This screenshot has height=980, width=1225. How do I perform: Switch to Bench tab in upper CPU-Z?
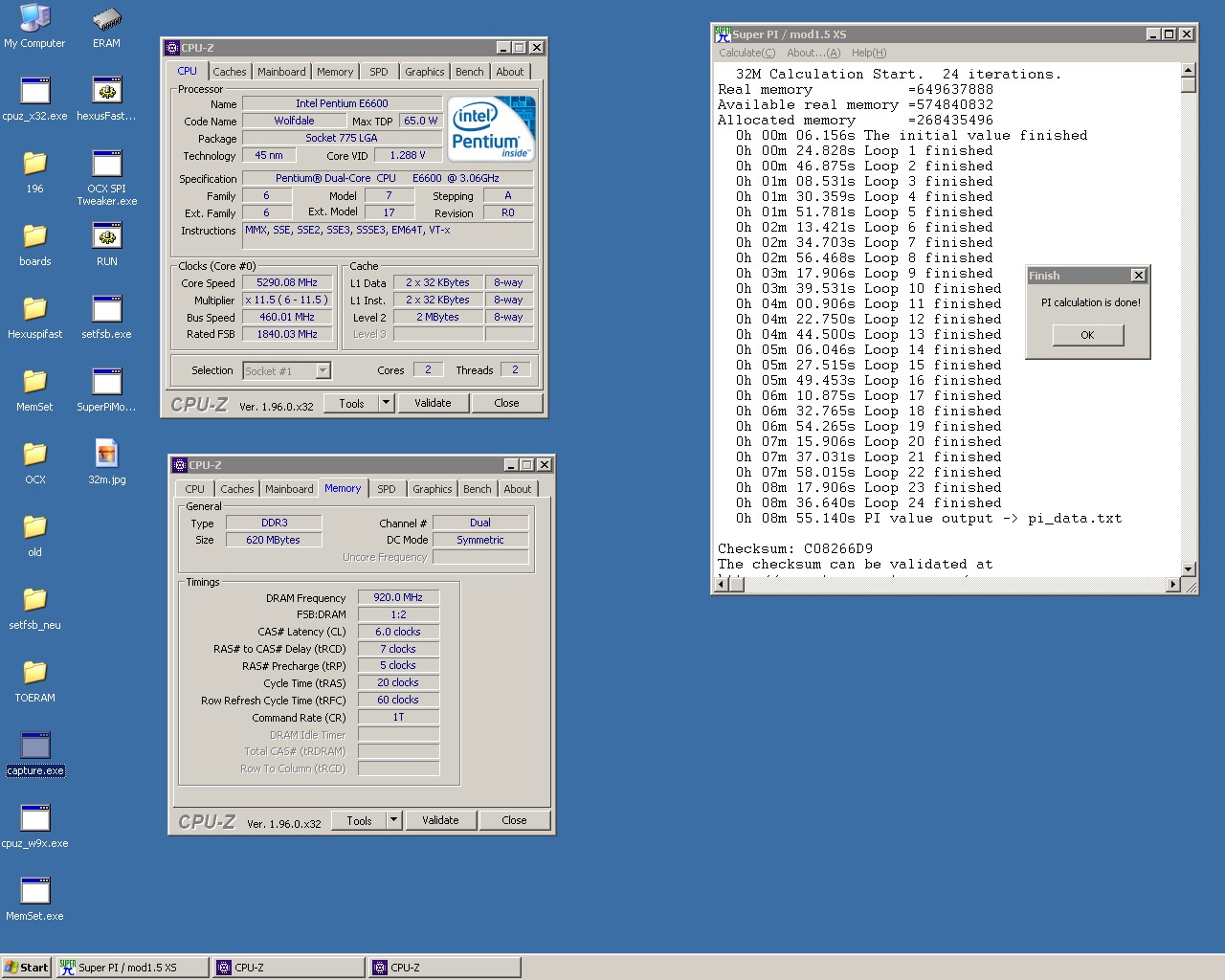pos(470,72)
